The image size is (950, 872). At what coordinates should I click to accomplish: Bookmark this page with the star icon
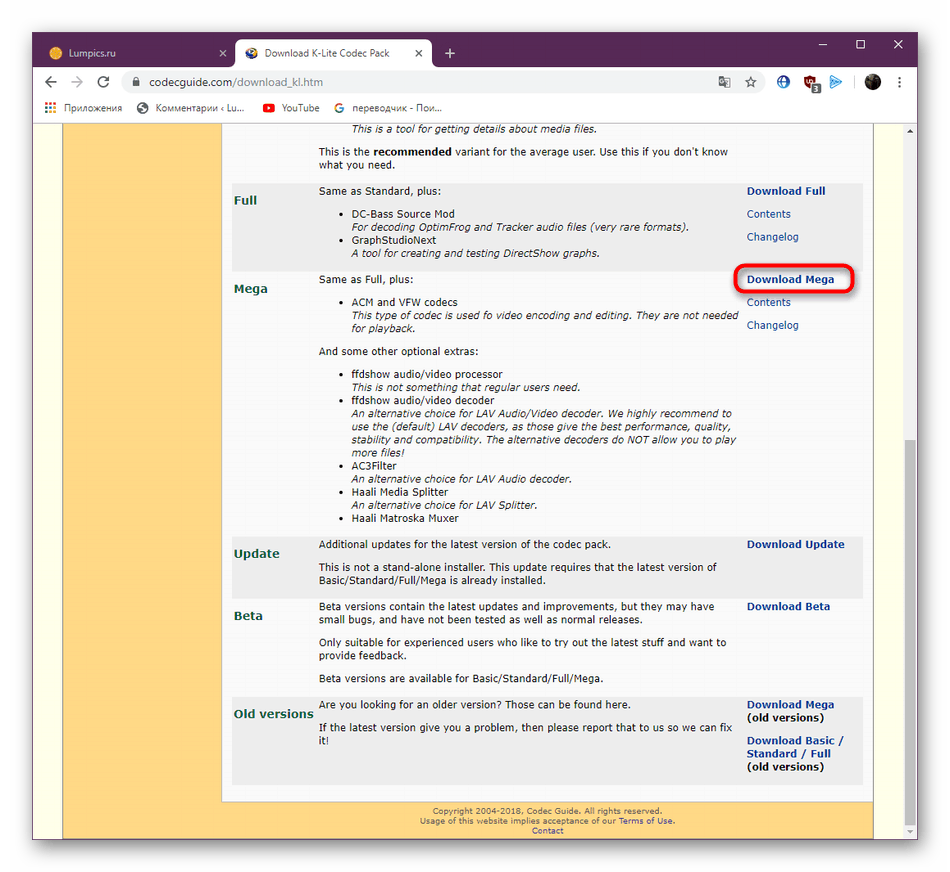click(x=751, y=82)
